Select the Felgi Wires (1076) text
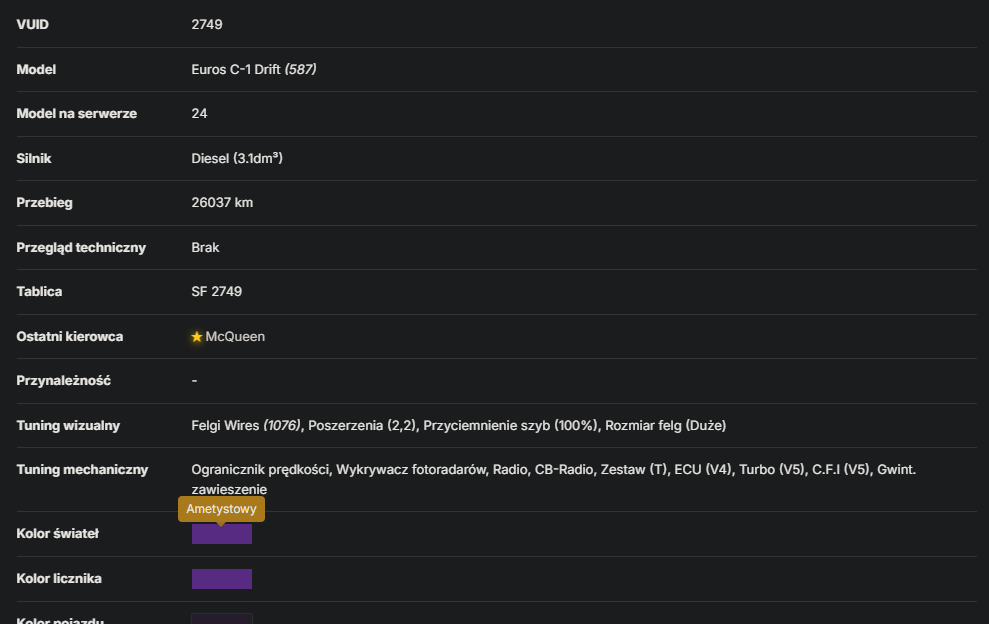The image size is (989, 624). tap(246, 425)
